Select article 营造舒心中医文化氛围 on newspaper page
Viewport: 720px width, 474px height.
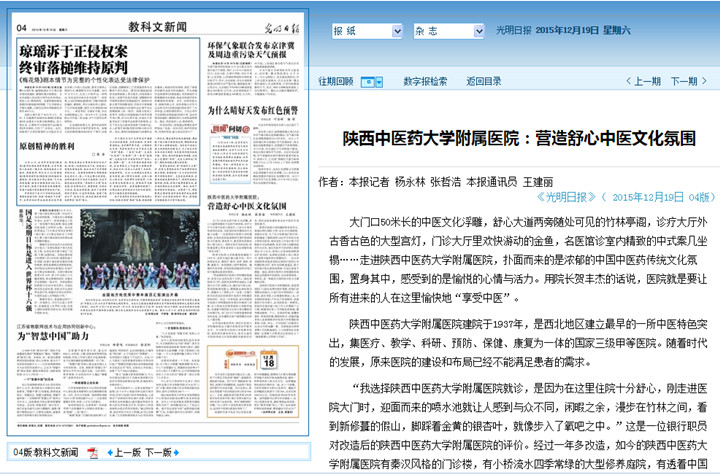[x=248, y=205]
